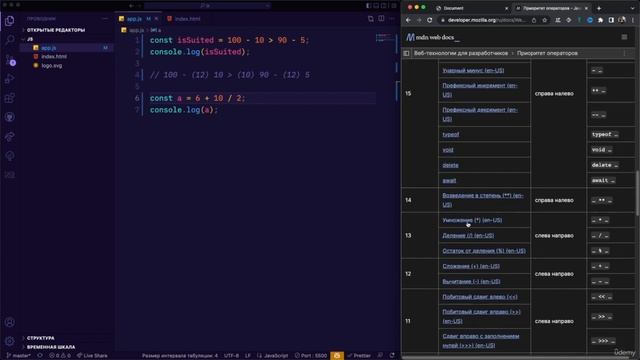Click the split editor icon in VS Code
The height and width of the screenshot is (360, 640).
(381, 18)
